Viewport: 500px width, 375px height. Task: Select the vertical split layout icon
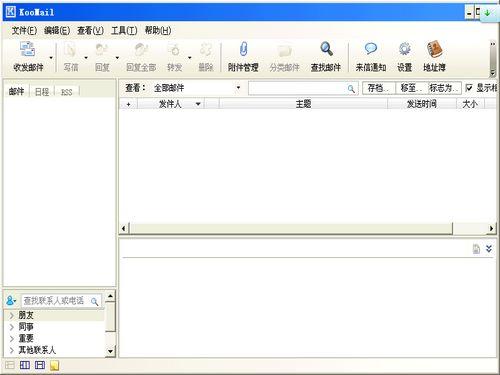[x=25, y=365]
